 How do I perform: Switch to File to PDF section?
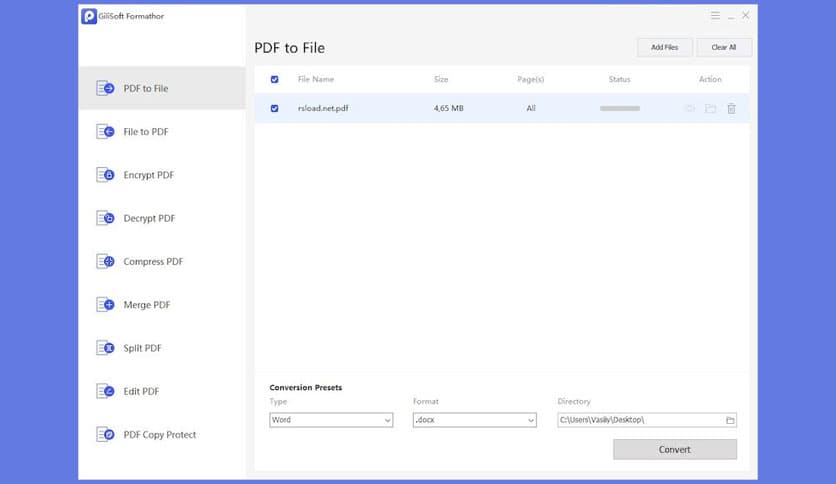pyautogui.click(x=162, y=131)
